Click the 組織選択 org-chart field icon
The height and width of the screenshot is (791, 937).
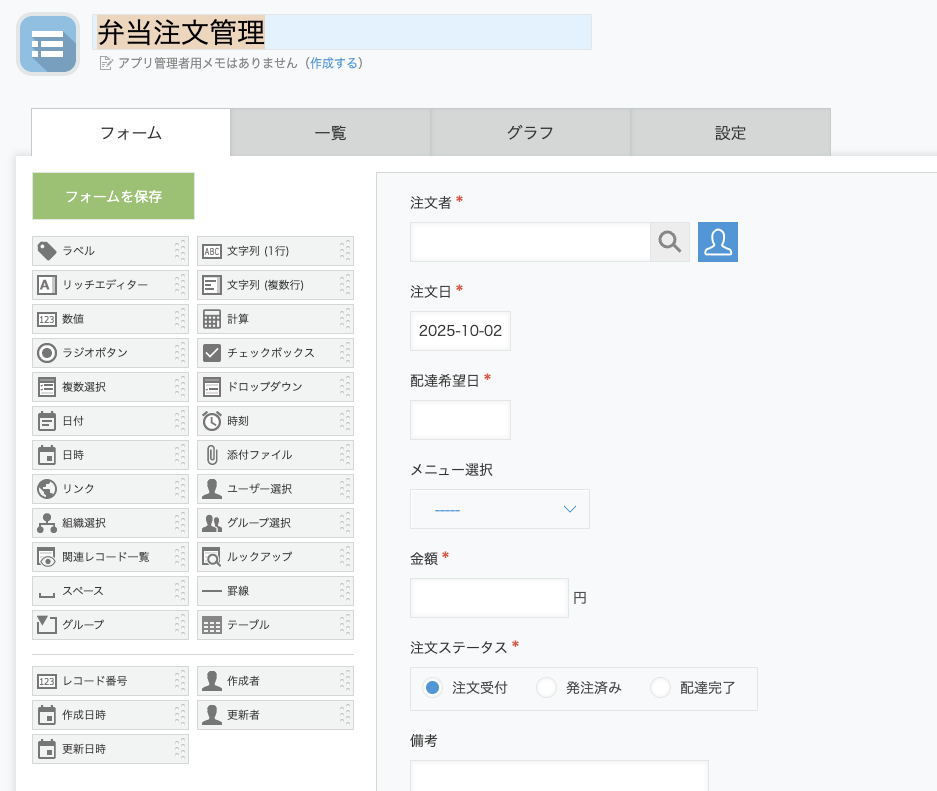click(47, 523)
